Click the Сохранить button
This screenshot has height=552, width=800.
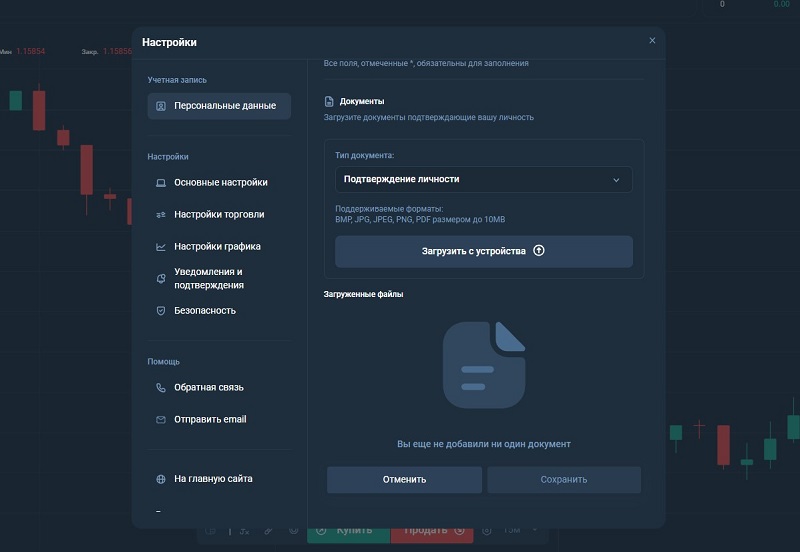[x=564, y=480]
